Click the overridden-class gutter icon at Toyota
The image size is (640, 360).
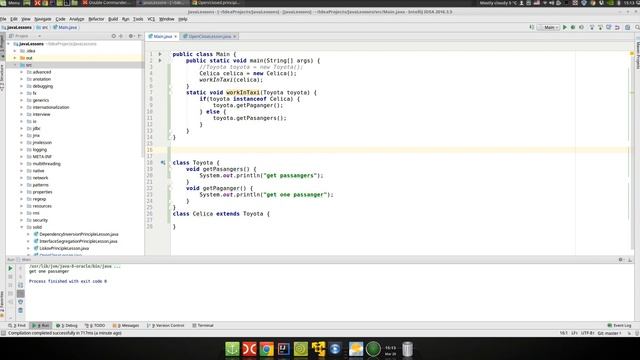point(163,162)
